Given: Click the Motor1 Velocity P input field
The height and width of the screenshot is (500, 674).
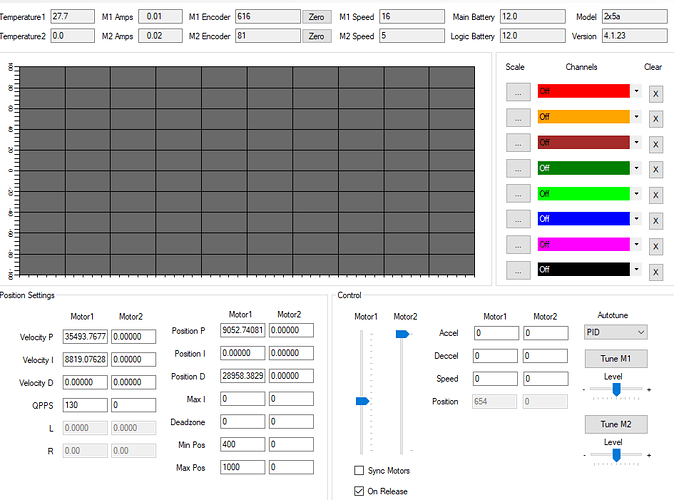Looking at the screenshot, I should pos(85,337).
